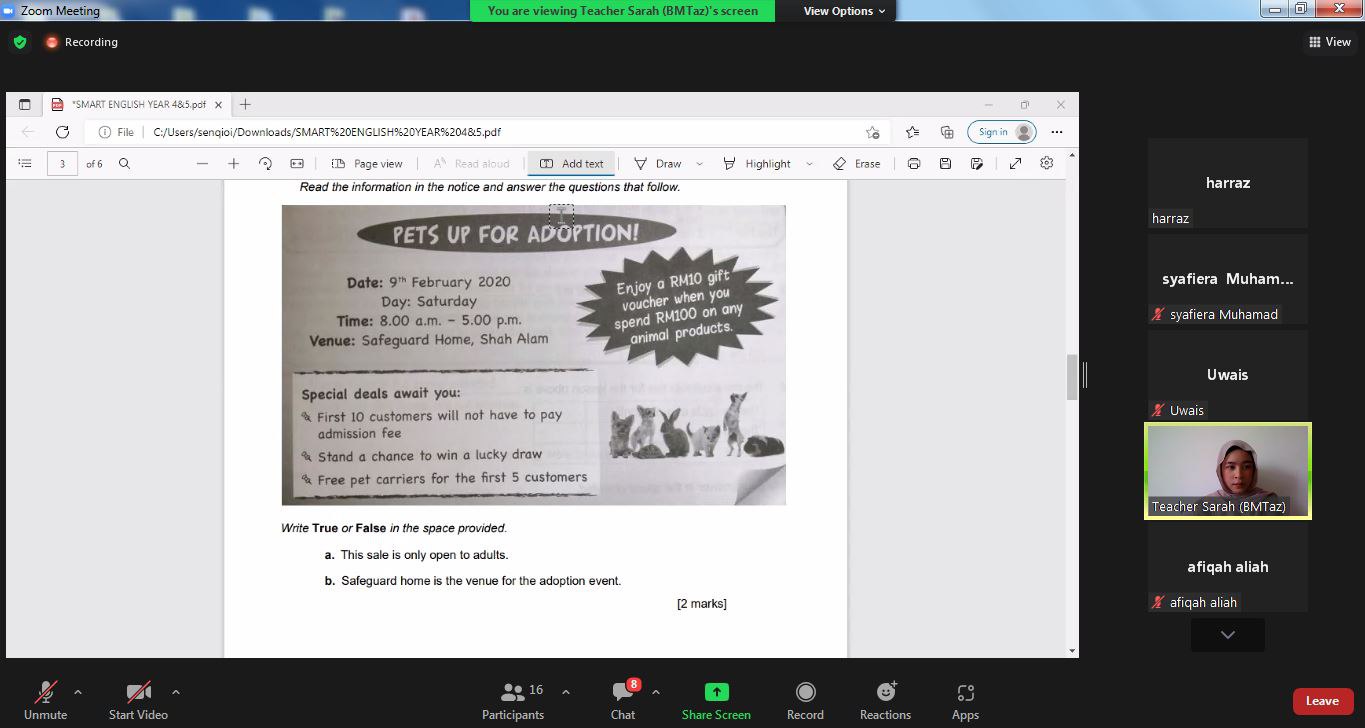Viewport: 1365px width, 728px height.
Task: Click the browser Back arrow
Action: point(28,132)
